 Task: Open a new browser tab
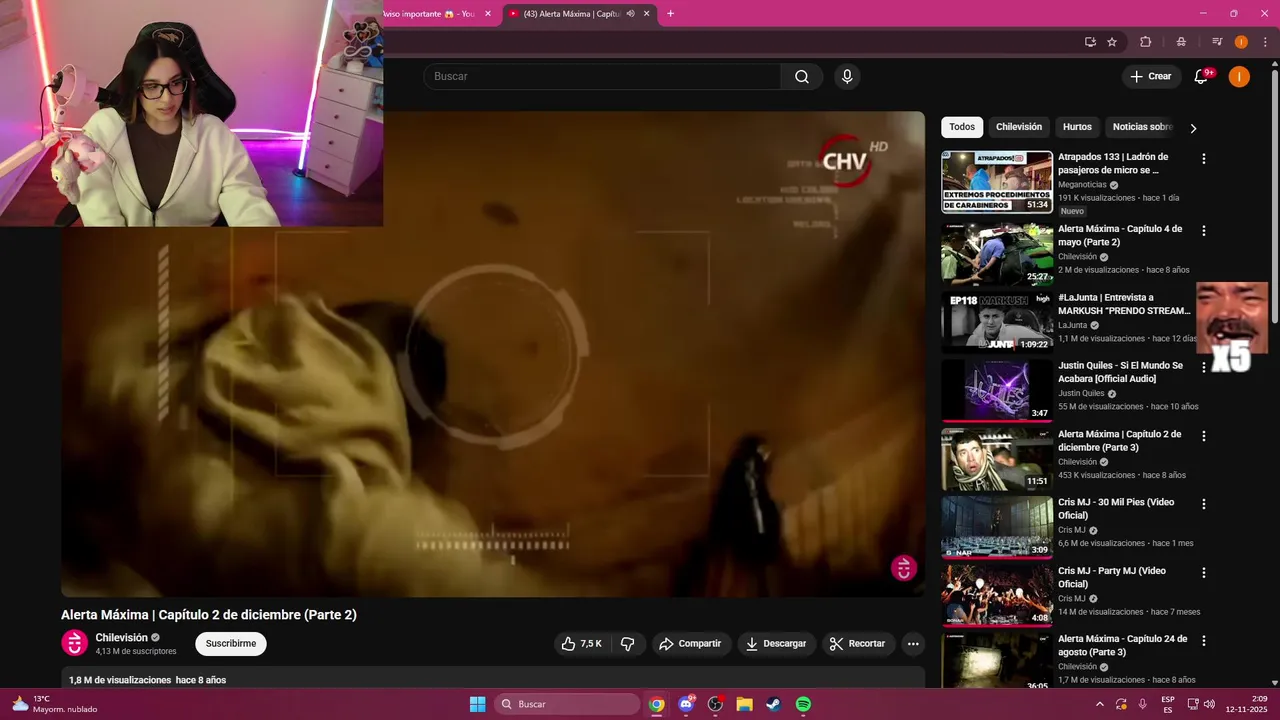(x=670, y=14)
